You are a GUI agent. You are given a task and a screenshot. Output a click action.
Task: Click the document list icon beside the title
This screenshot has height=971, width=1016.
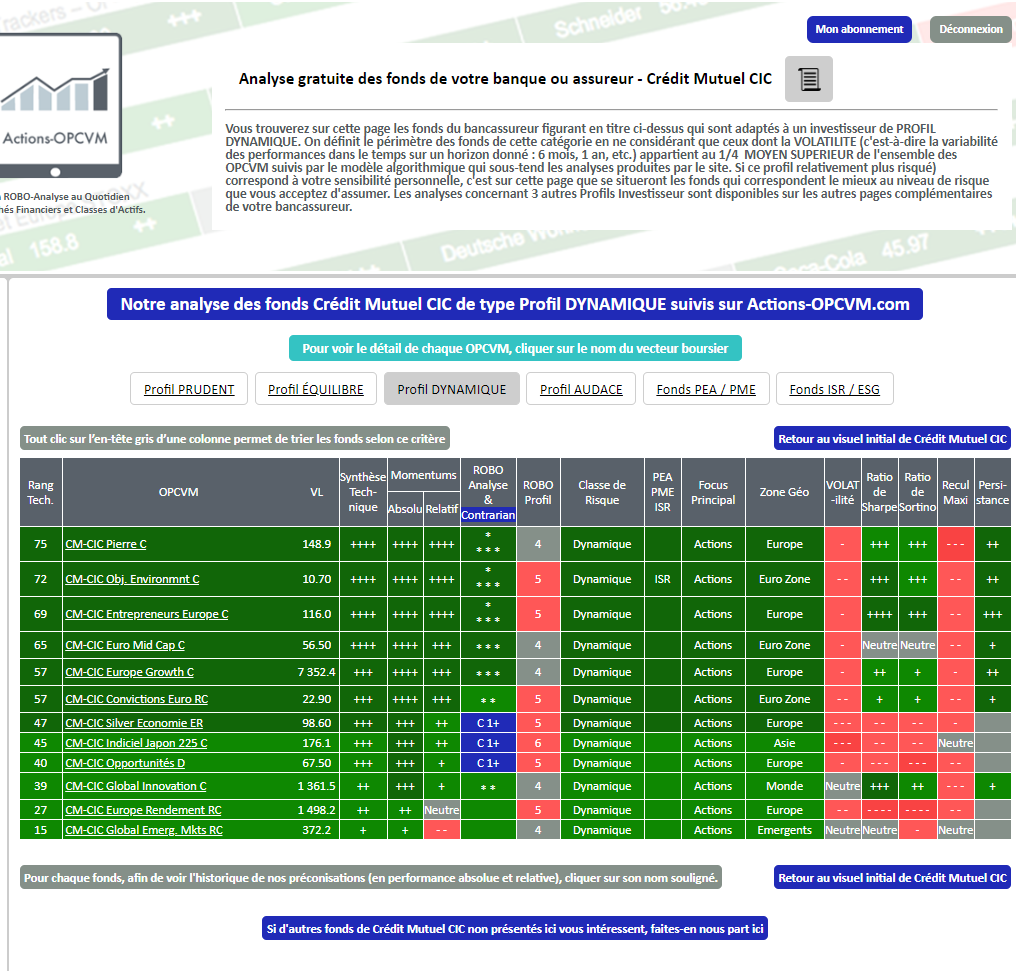coord(809,79)
